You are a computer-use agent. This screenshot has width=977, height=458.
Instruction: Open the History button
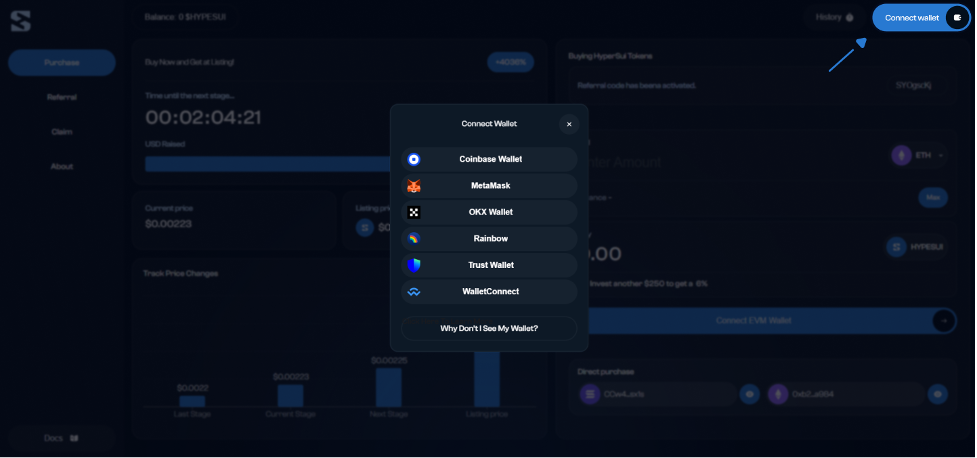point(834,17)
